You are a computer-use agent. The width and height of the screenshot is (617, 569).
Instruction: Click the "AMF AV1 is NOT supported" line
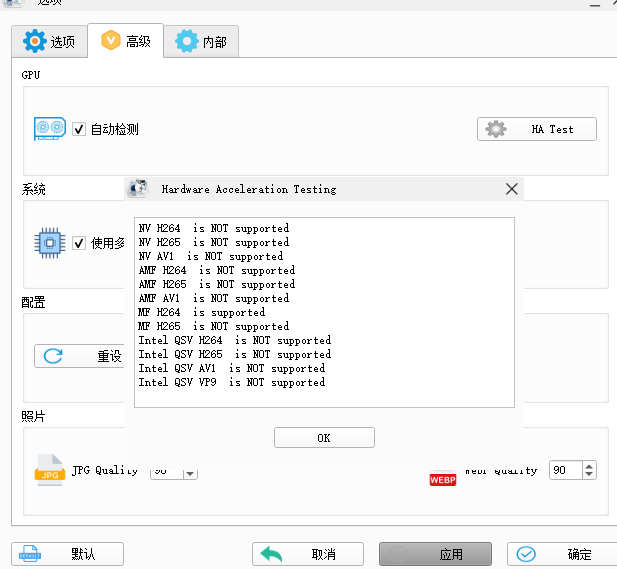point(214,298)
